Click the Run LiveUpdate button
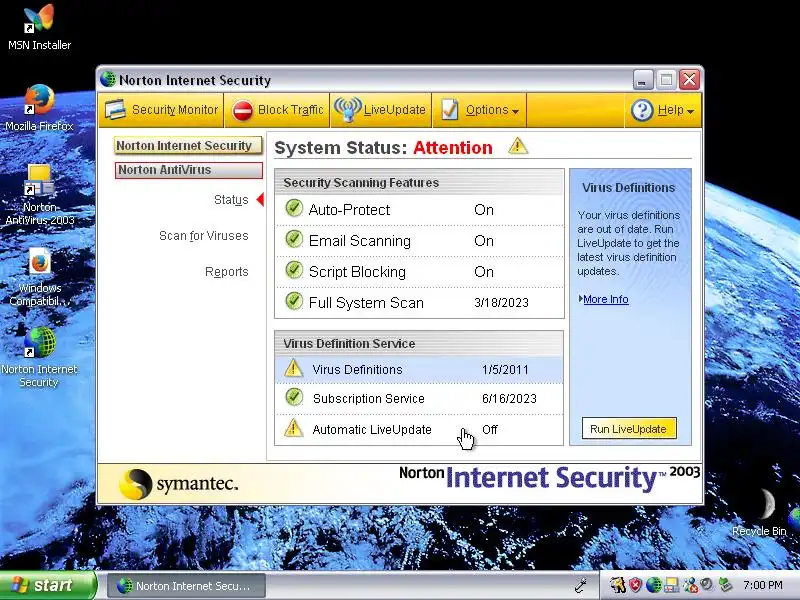This screenshot has width=800, height=600. pyautogui.click(x=629, y=429)
